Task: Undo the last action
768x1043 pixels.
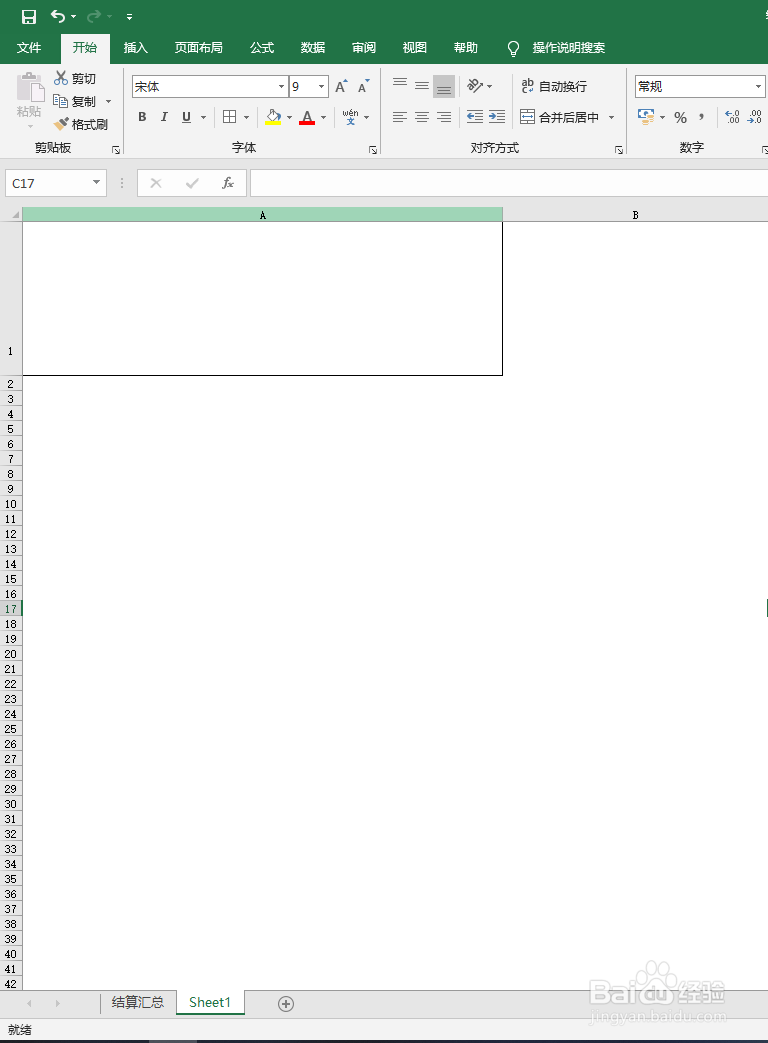Action: pos(58,16)
